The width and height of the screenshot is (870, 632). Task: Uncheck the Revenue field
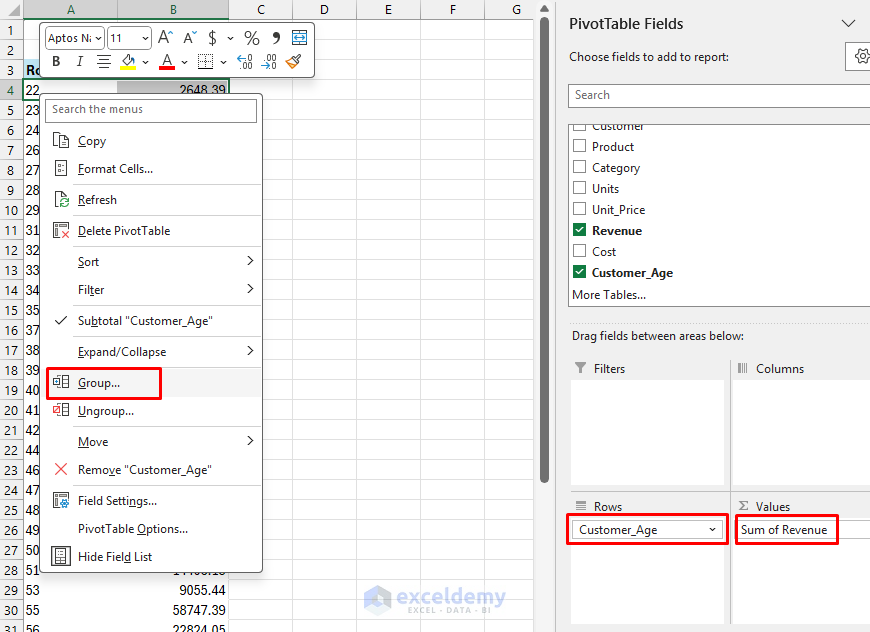coord(580,230)
